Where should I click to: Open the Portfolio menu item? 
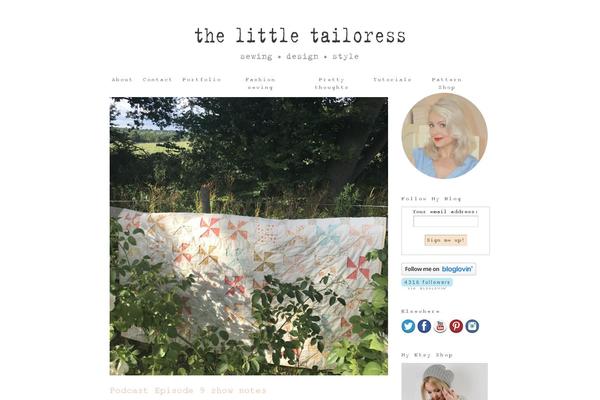(202, 80)
